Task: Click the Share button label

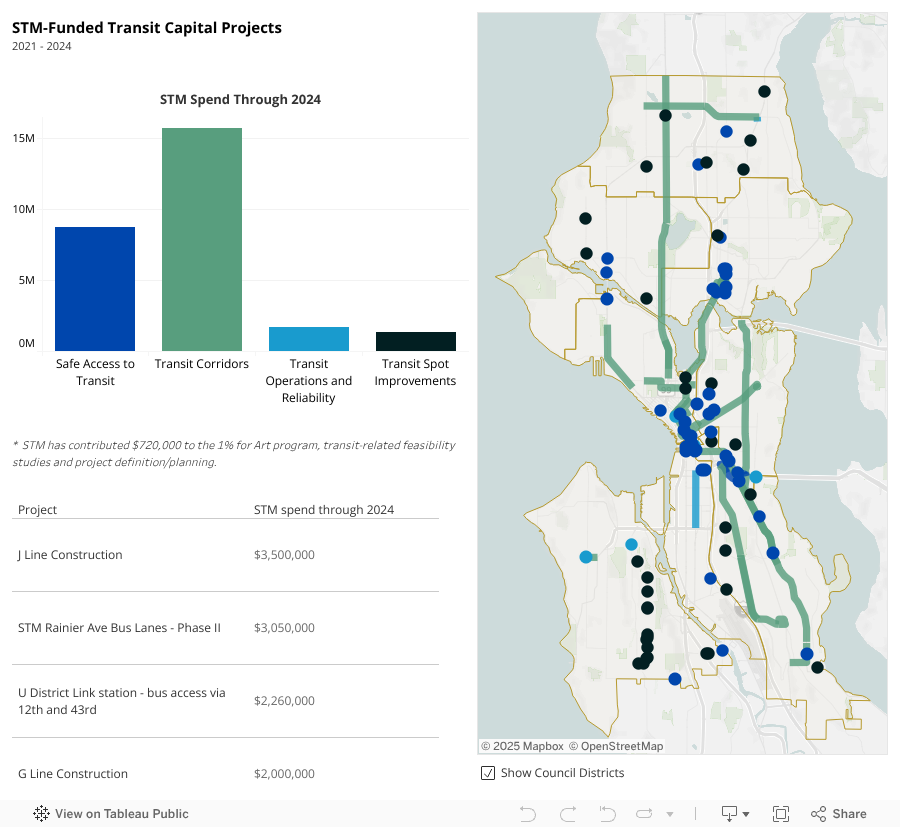Action: tap(849, 813)
